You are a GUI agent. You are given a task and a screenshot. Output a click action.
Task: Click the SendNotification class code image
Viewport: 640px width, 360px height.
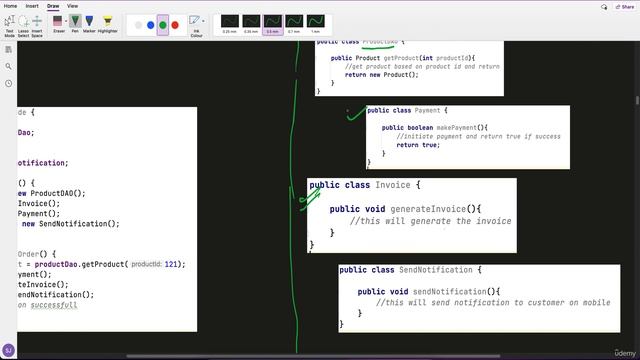tap(479, 298)
